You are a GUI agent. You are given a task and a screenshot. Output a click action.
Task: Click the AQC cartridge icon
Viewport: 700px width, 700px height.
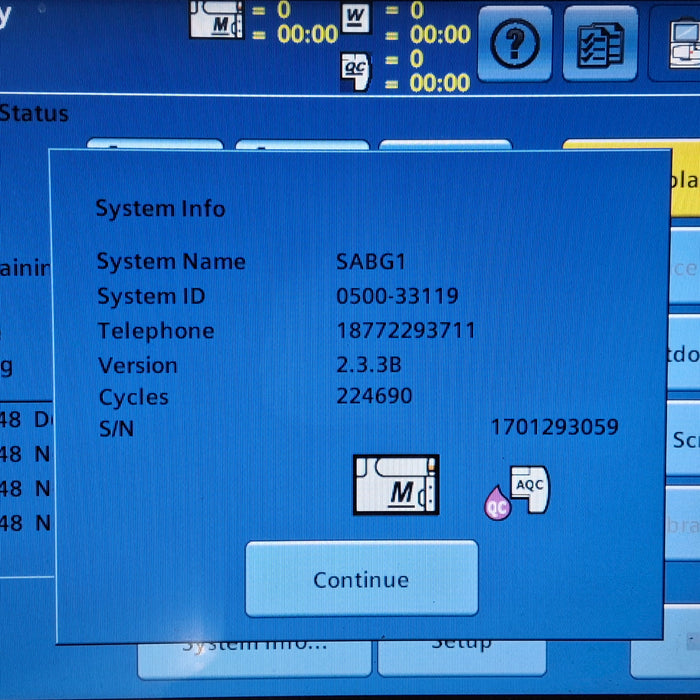click(x=530, y=489)
